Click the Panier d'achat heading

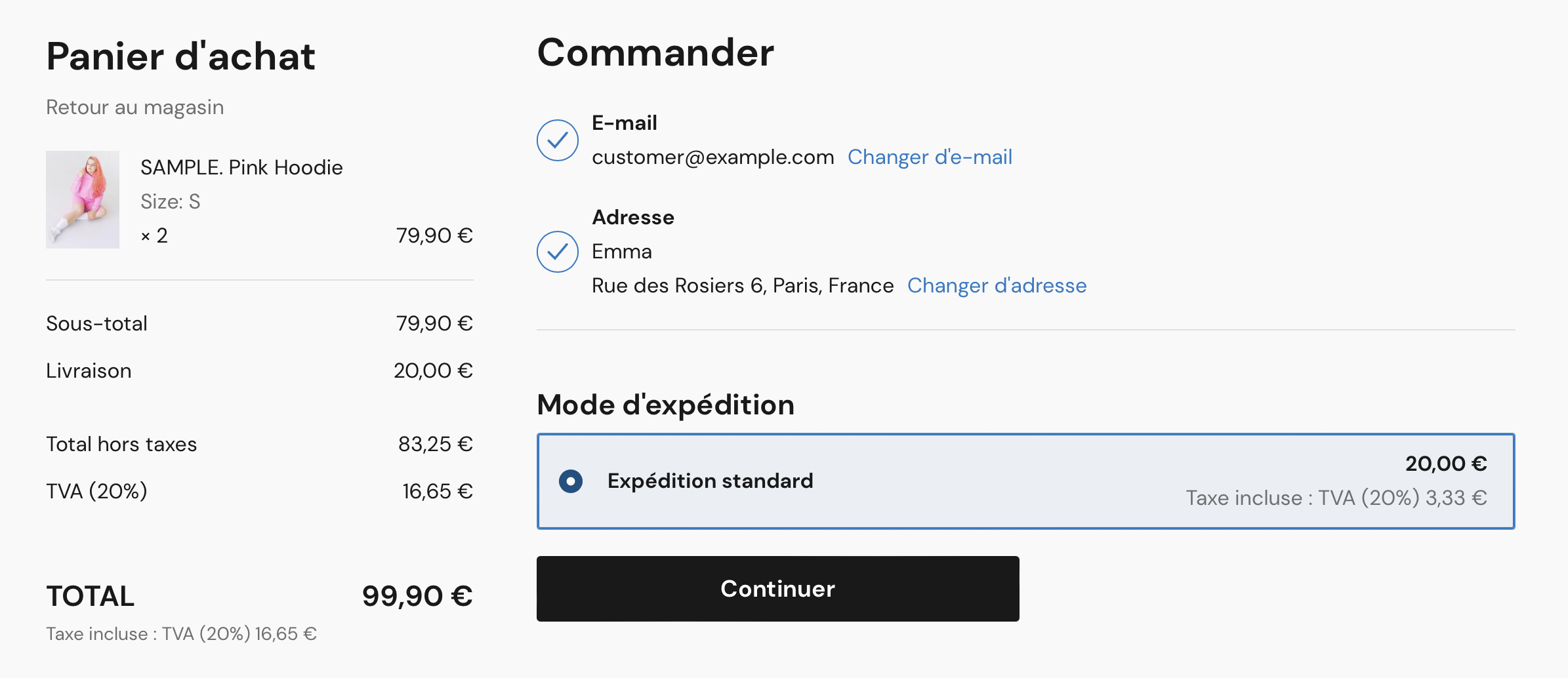(x=180, y=56)
